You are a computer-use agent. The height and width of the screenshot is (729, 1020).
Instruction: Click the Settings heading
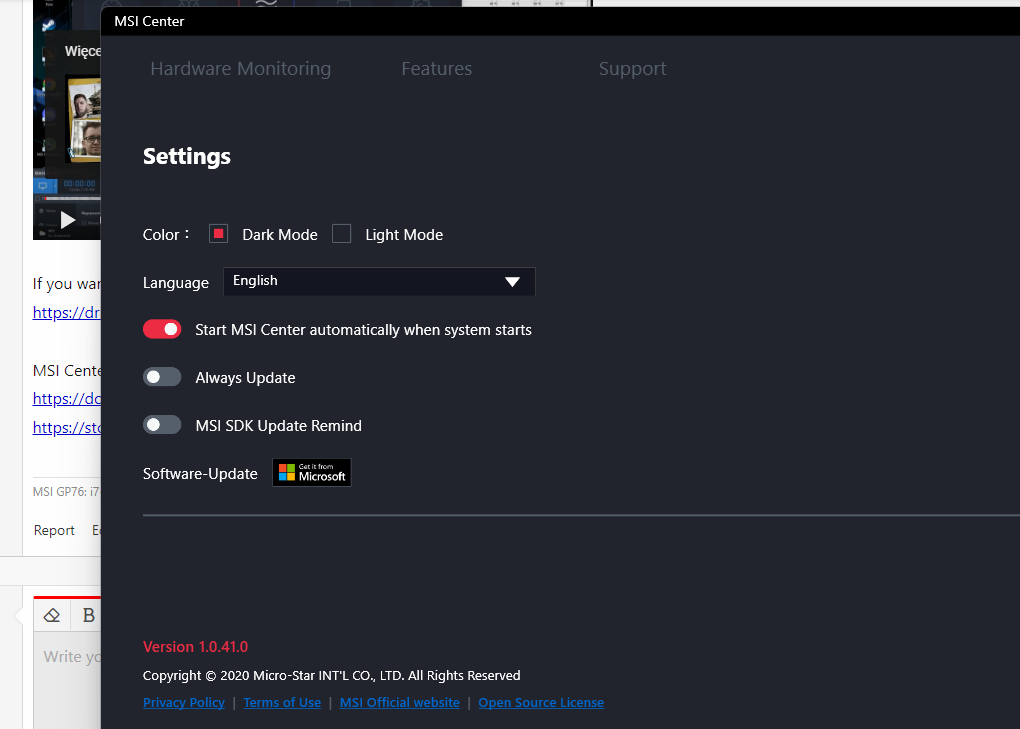[x=187, y=156]
